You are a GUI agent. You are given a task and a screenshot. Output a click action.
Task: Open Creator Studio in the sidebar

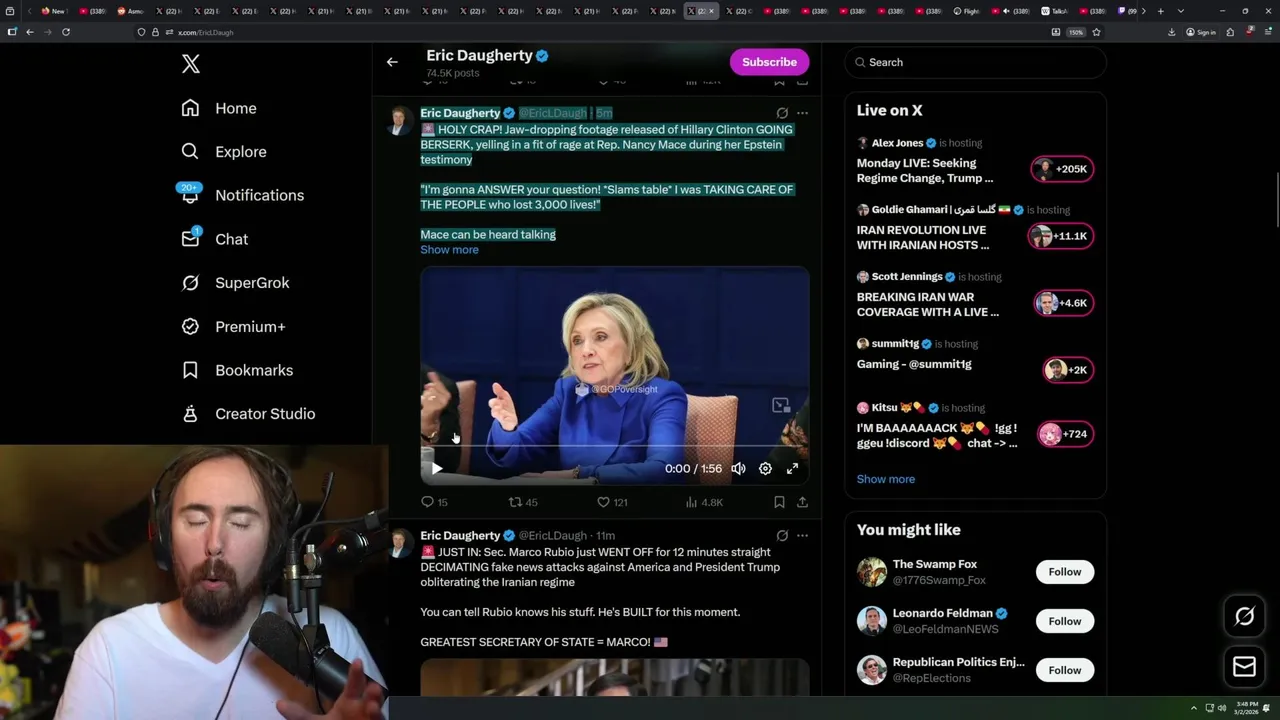248,414
